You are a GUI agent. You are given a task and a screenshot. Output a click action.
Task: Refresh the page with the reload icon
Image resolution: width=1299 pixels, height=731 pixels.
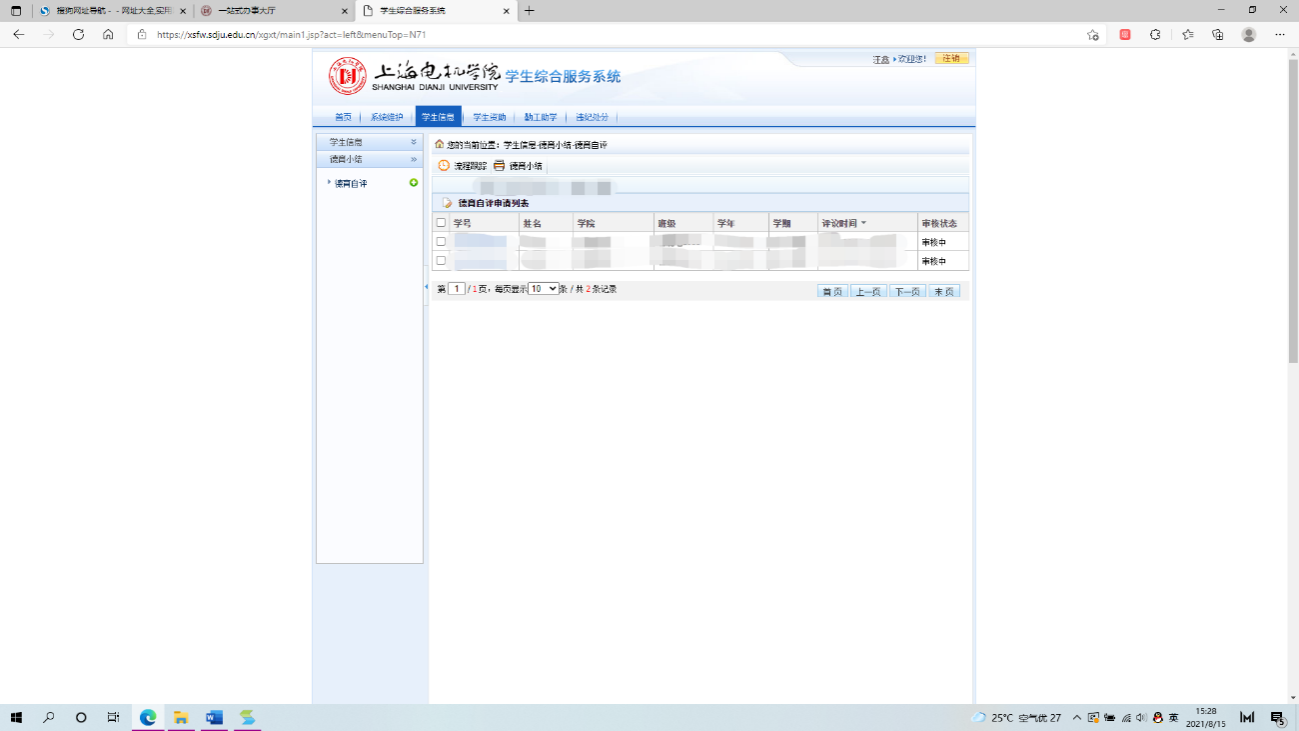pyautogui.click(x=78, y=34)
